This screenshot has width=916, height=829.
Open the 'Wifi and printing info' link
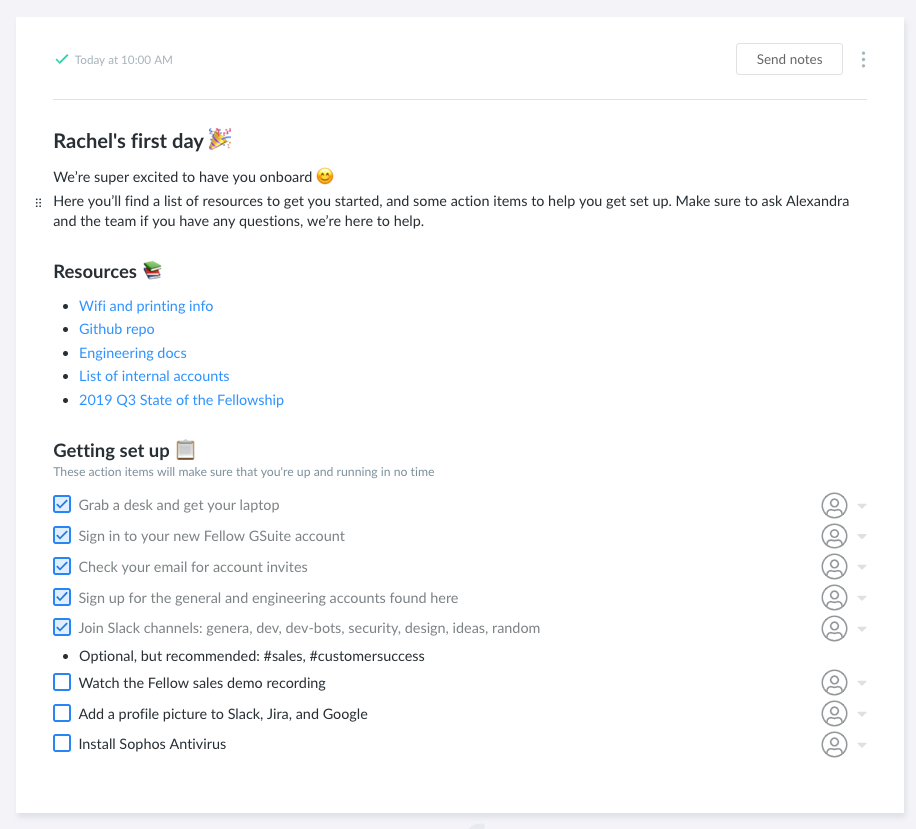tap(146, 306)
